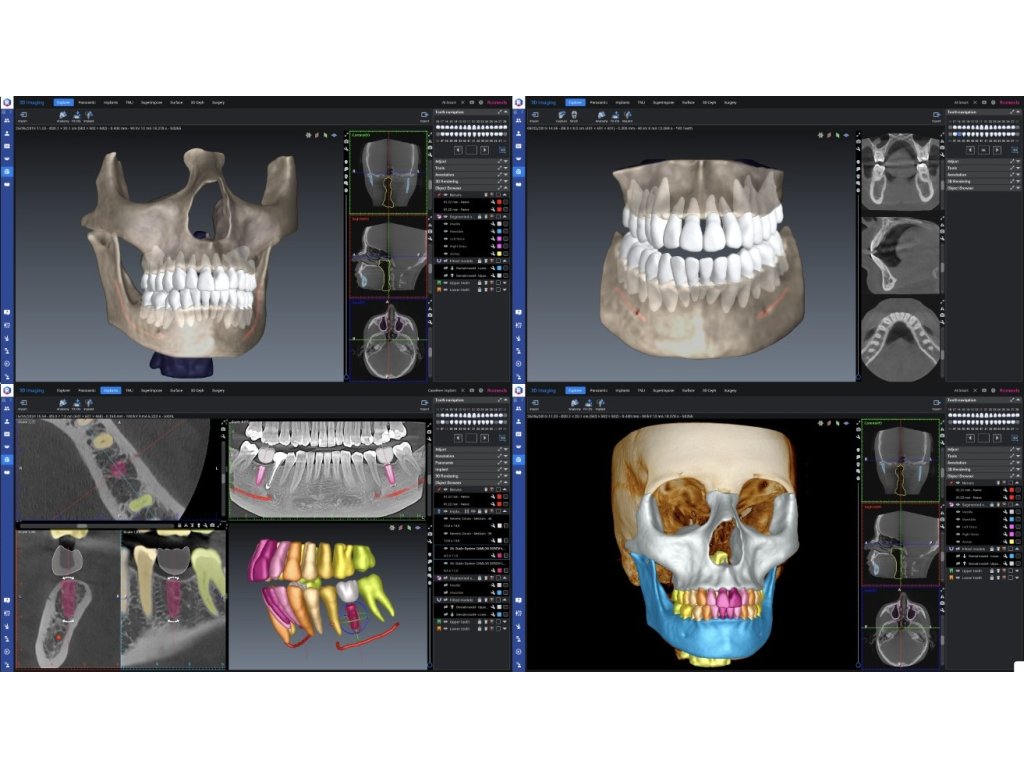Image resolution: width=1024 pixels, height=768 pixels.
Task: Click Anatomy tool icon in top-left window
Action: [63, 116]
